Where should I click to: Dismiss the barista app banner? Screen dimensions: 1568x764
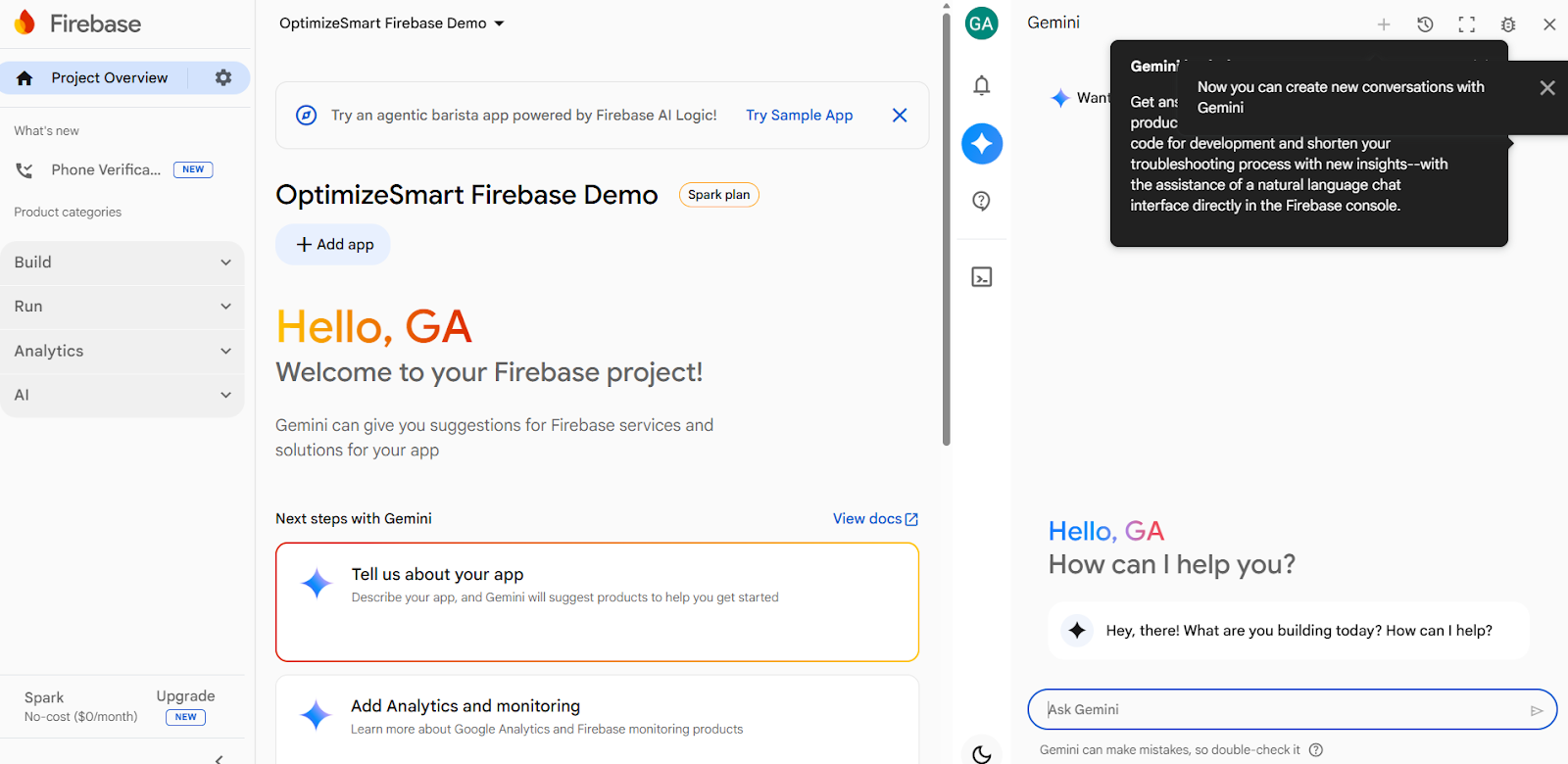pos(899,116)
